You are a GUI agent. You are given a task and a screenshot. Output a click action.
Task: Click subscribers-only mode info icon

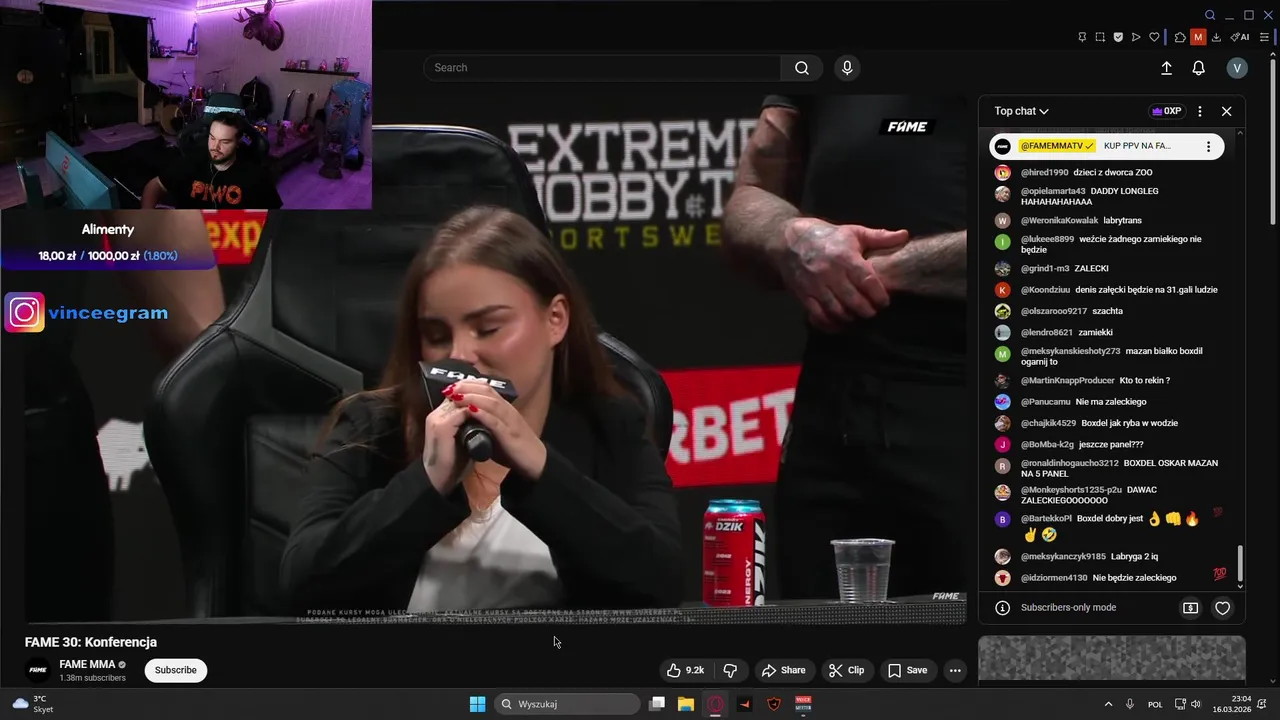pyautogui.click(x=1002, y=608)
